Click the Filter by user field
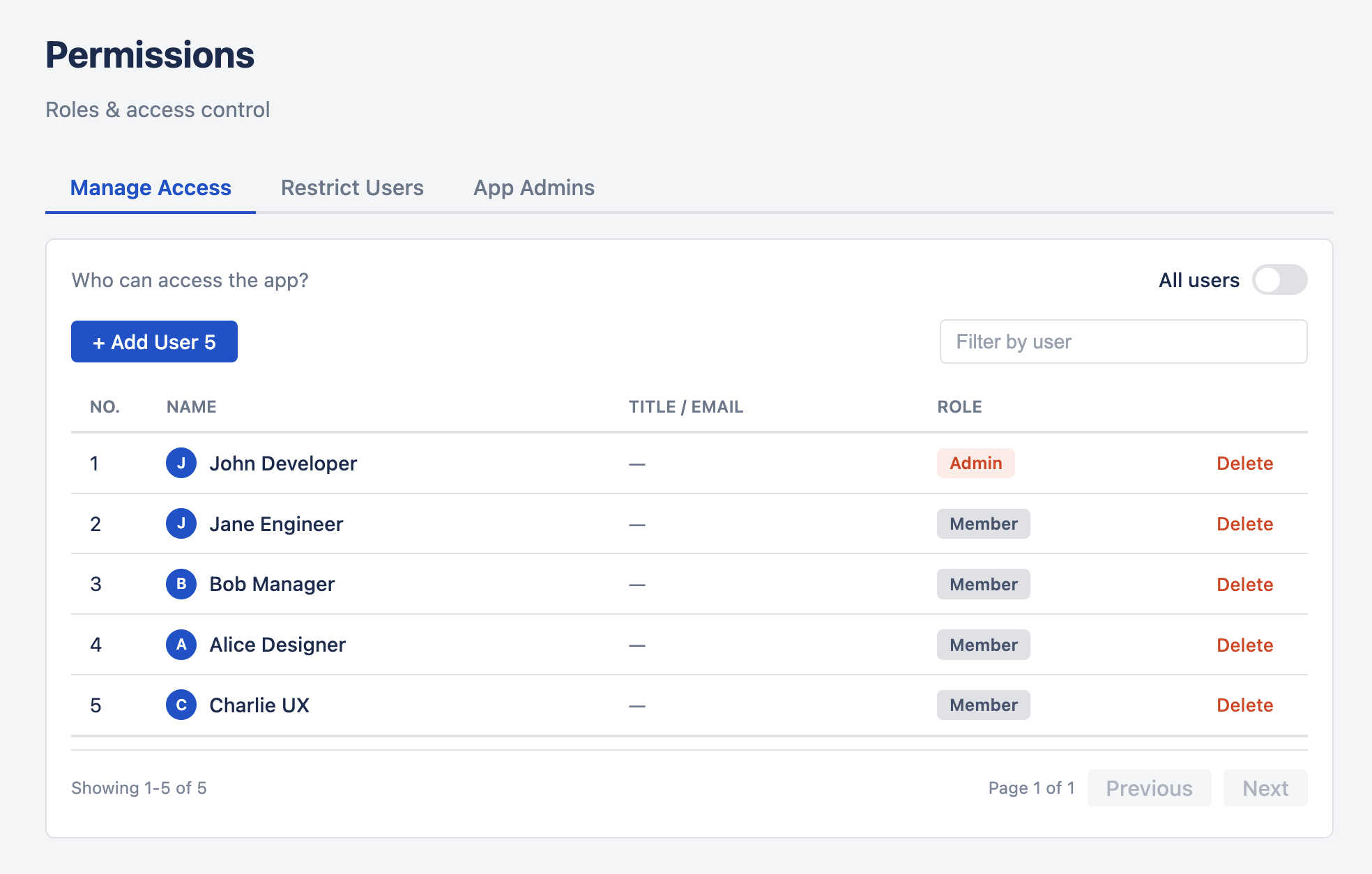1372x874 pixels. click(1122, 342)
